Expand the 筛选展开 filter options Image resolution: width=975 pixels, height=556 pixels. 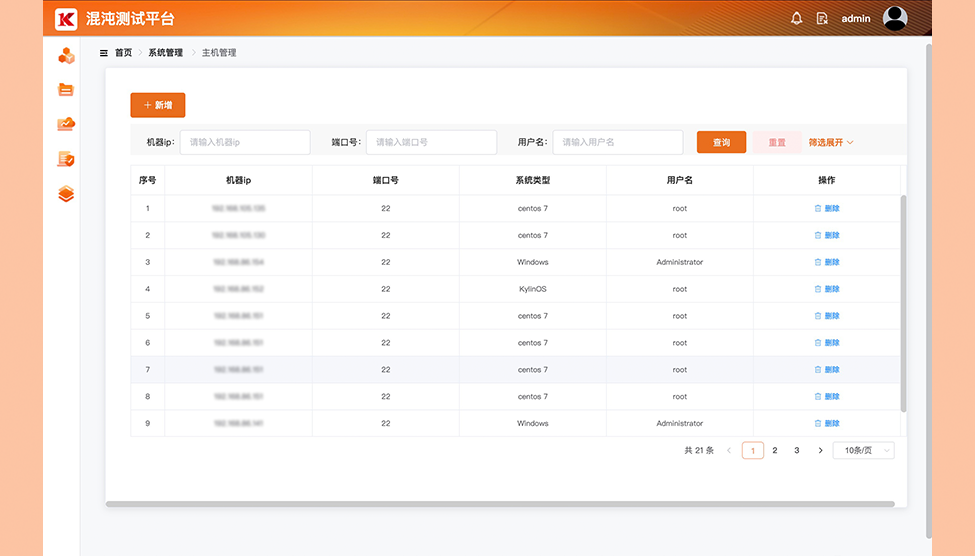point(831,142)
